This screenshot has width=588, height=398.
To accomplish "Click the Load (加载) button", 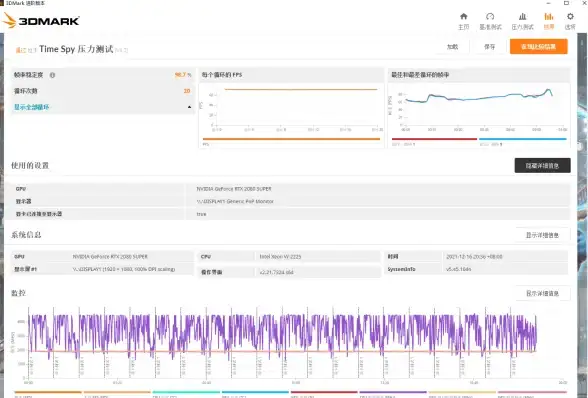I will (x=452, y=47).
